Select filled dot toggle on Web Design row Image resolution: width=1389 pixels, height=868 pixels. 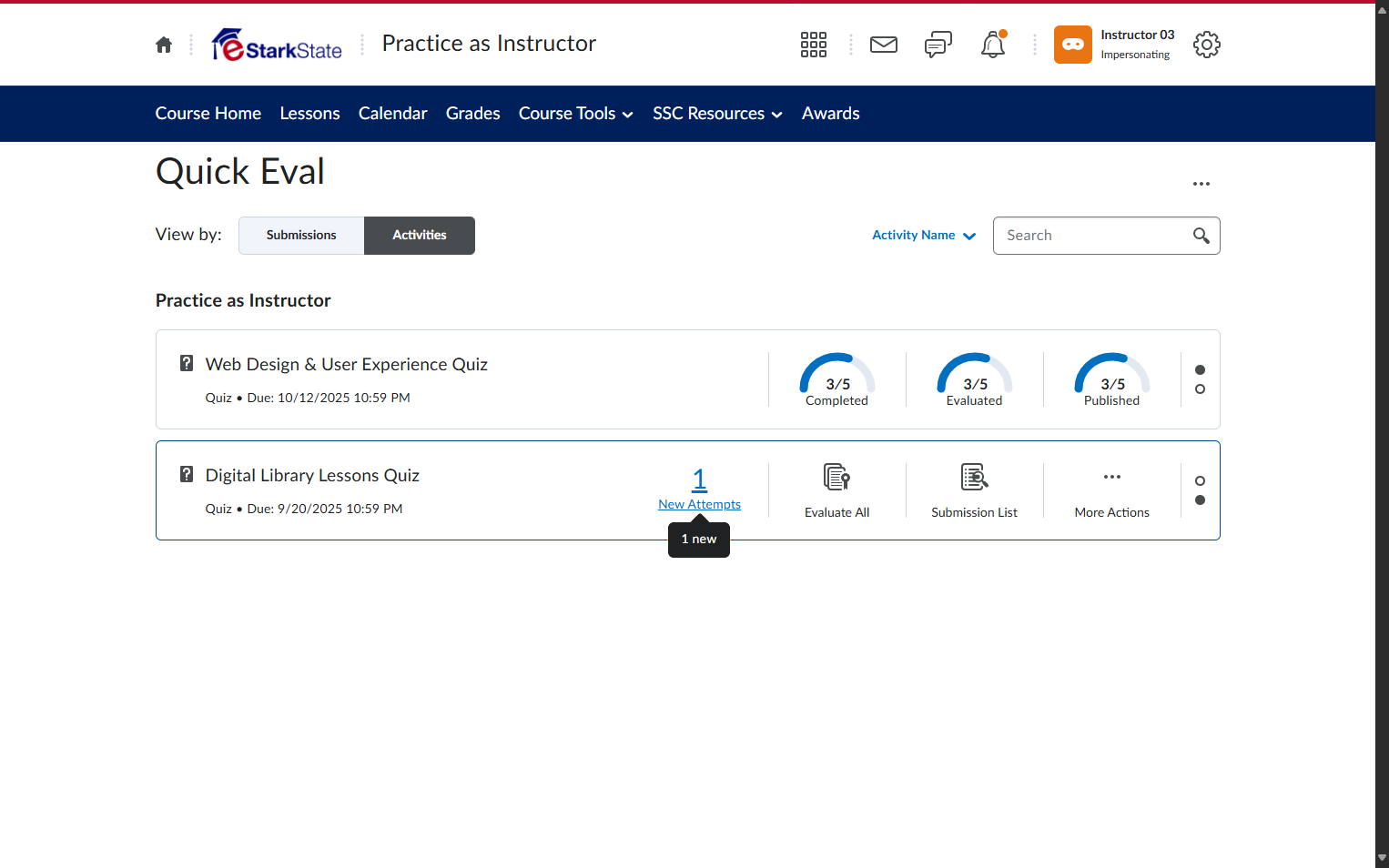pyautogui.click(x=1200, y=369)
